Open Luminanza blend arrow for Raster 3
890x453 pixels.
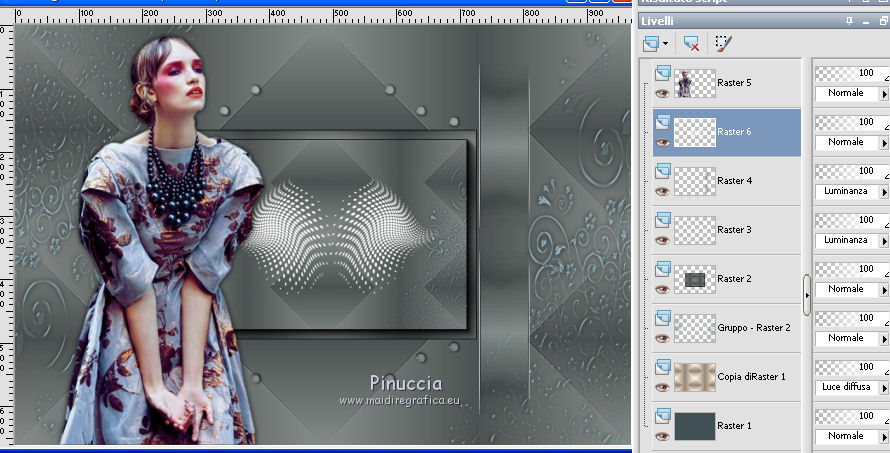[x=884, y=241]
